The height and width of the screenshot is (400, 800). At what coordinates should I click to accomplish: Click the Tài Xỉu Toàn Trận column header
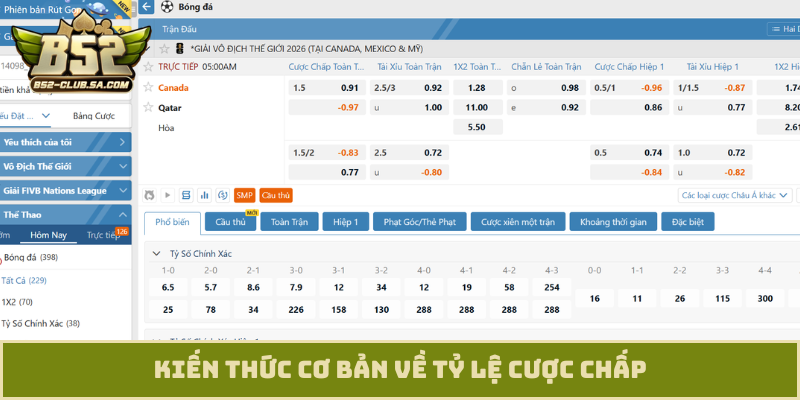point(409,67)
